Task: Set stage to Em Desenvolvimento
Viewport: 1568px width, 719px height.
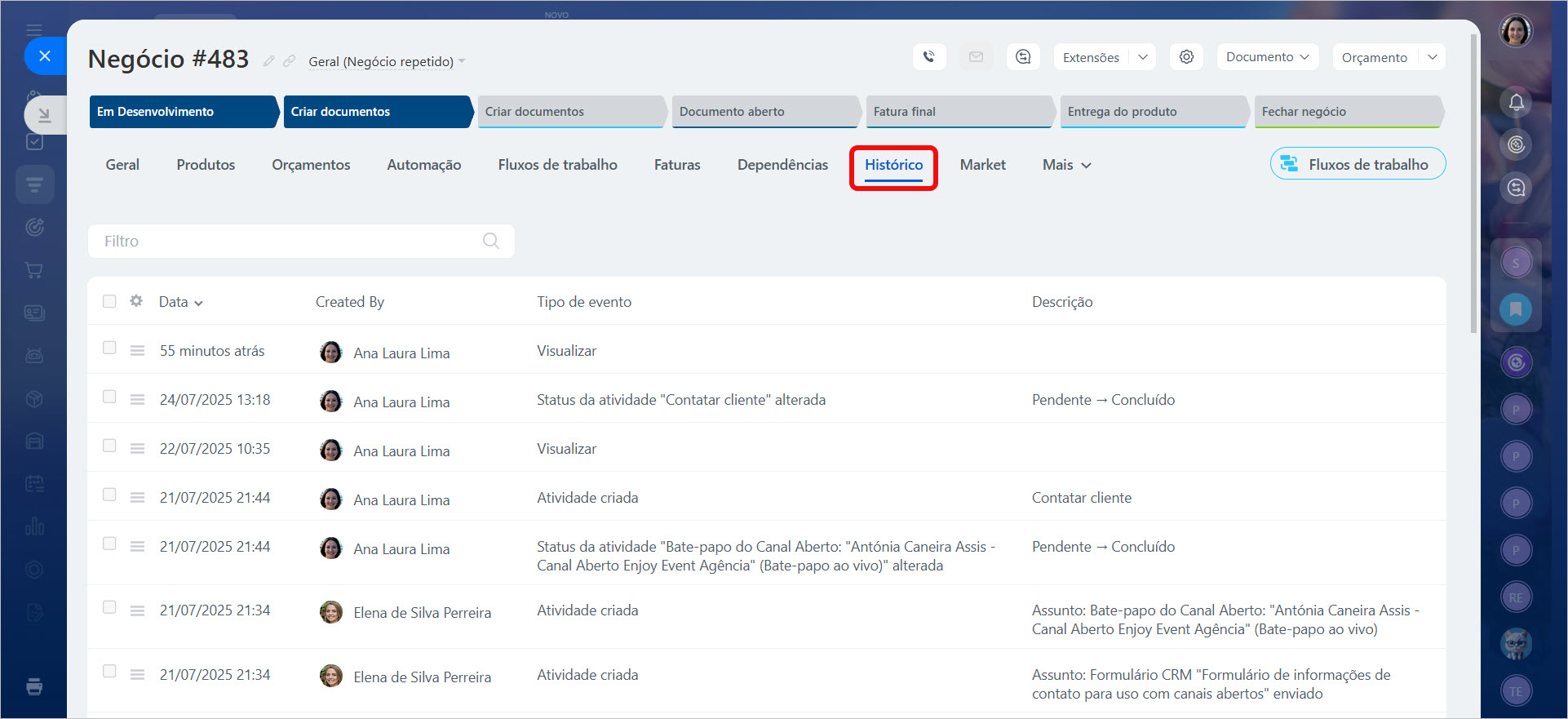Action: click(184, 112)
